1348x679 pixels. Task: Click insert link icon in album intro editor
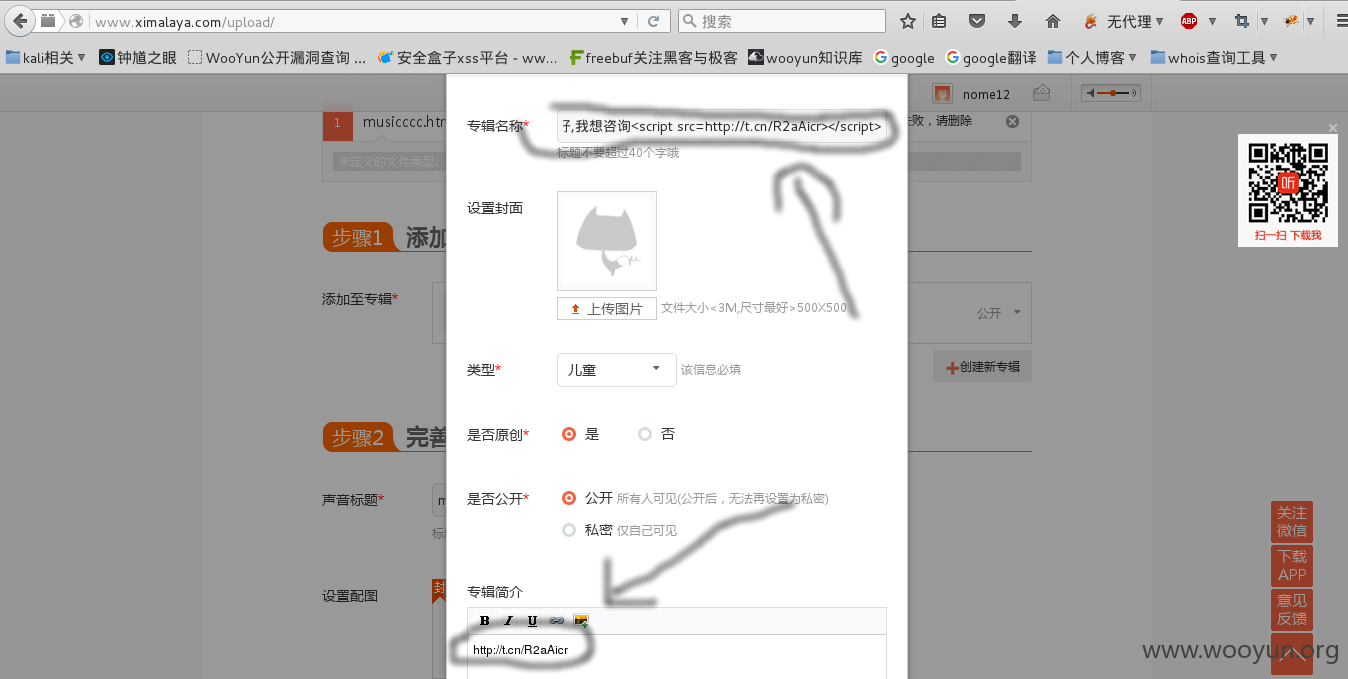(557, 621)
